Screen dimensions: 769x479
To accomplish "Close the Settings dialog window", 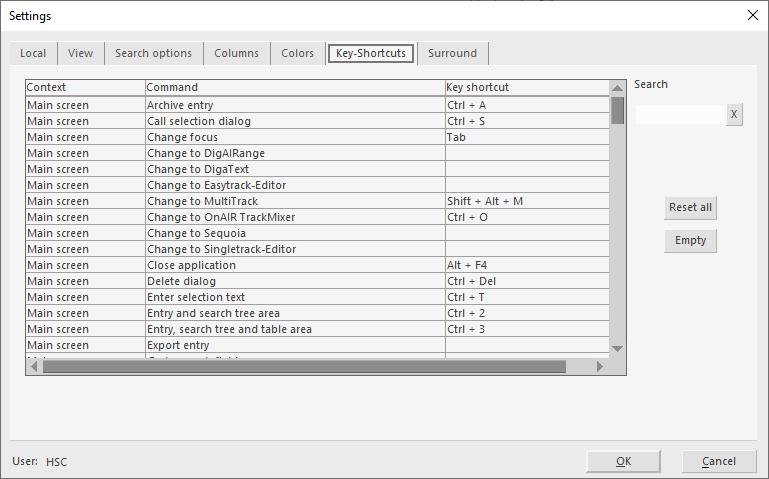I will point(752,15).
